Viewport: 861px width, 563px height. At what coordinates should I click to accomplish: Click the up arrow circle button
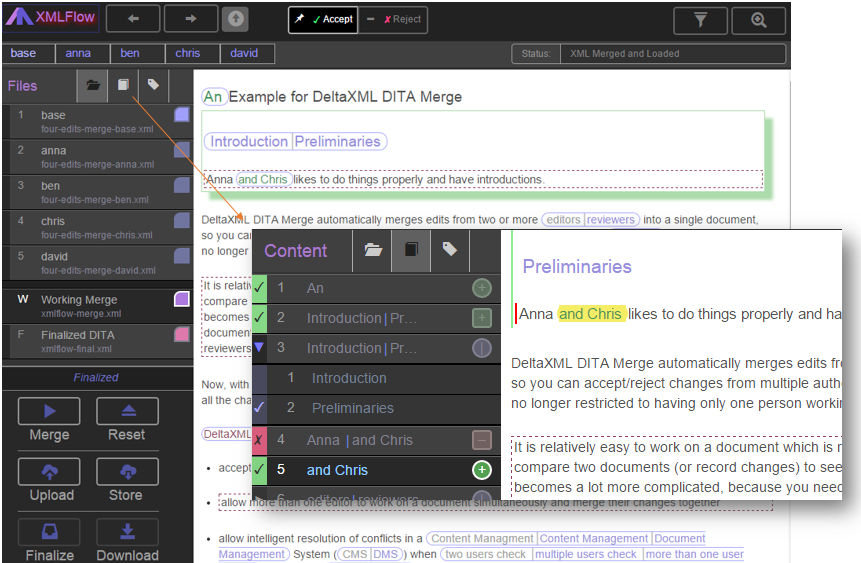[x=236, y=19]
